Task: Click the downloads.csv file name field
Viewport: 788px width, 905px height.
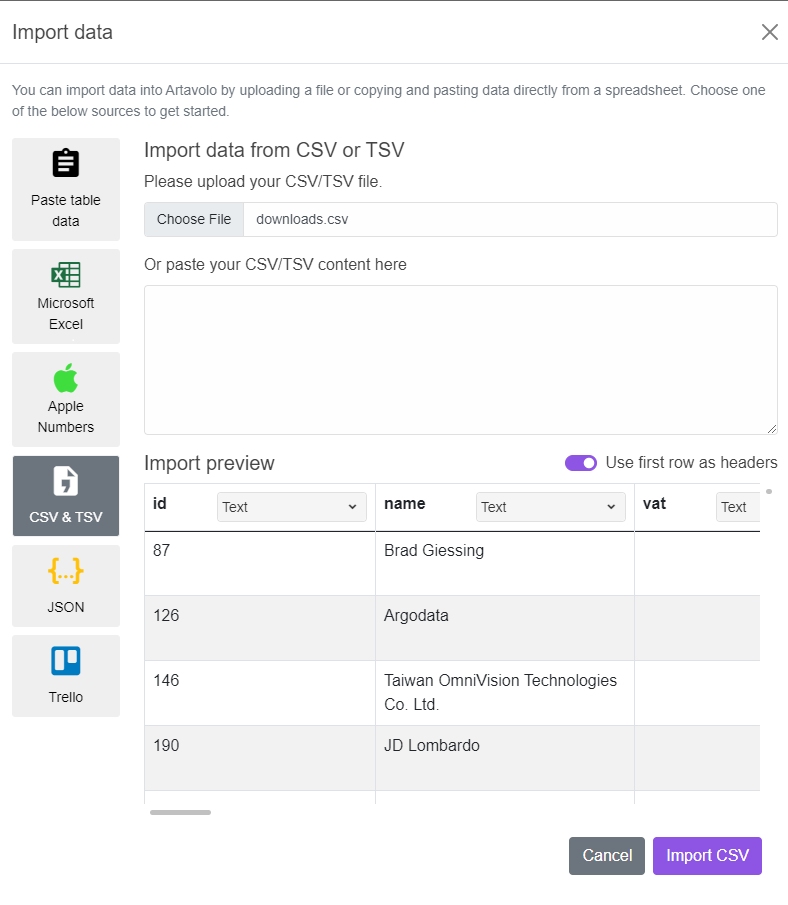Action: point(510,219)
